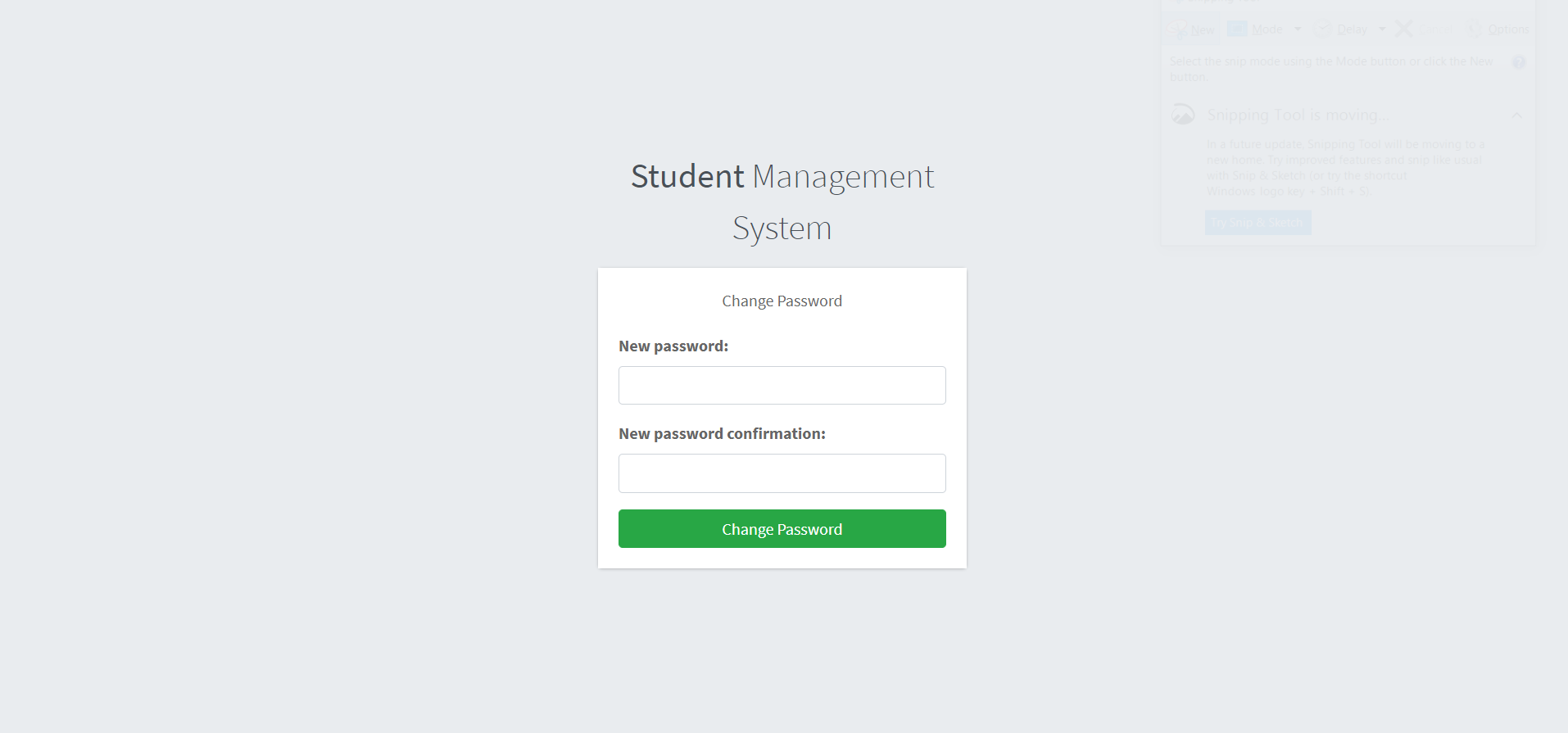Open the Delay dropdown arrow

pos(1382,28)
